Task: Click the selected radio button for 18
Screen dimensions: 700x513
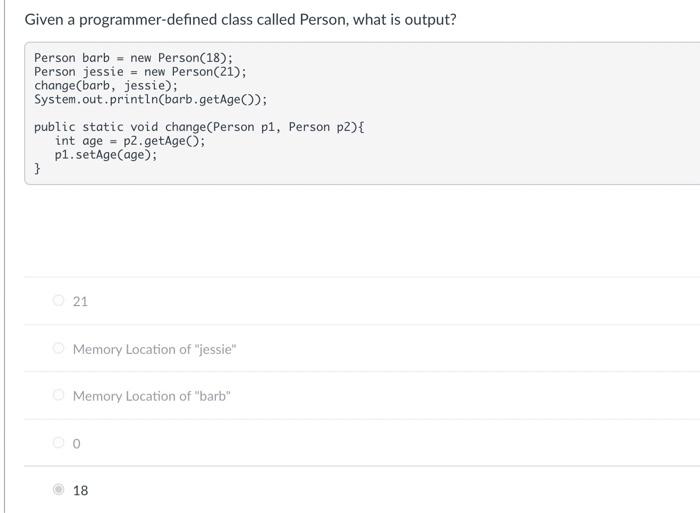Action: pos(58,490)
